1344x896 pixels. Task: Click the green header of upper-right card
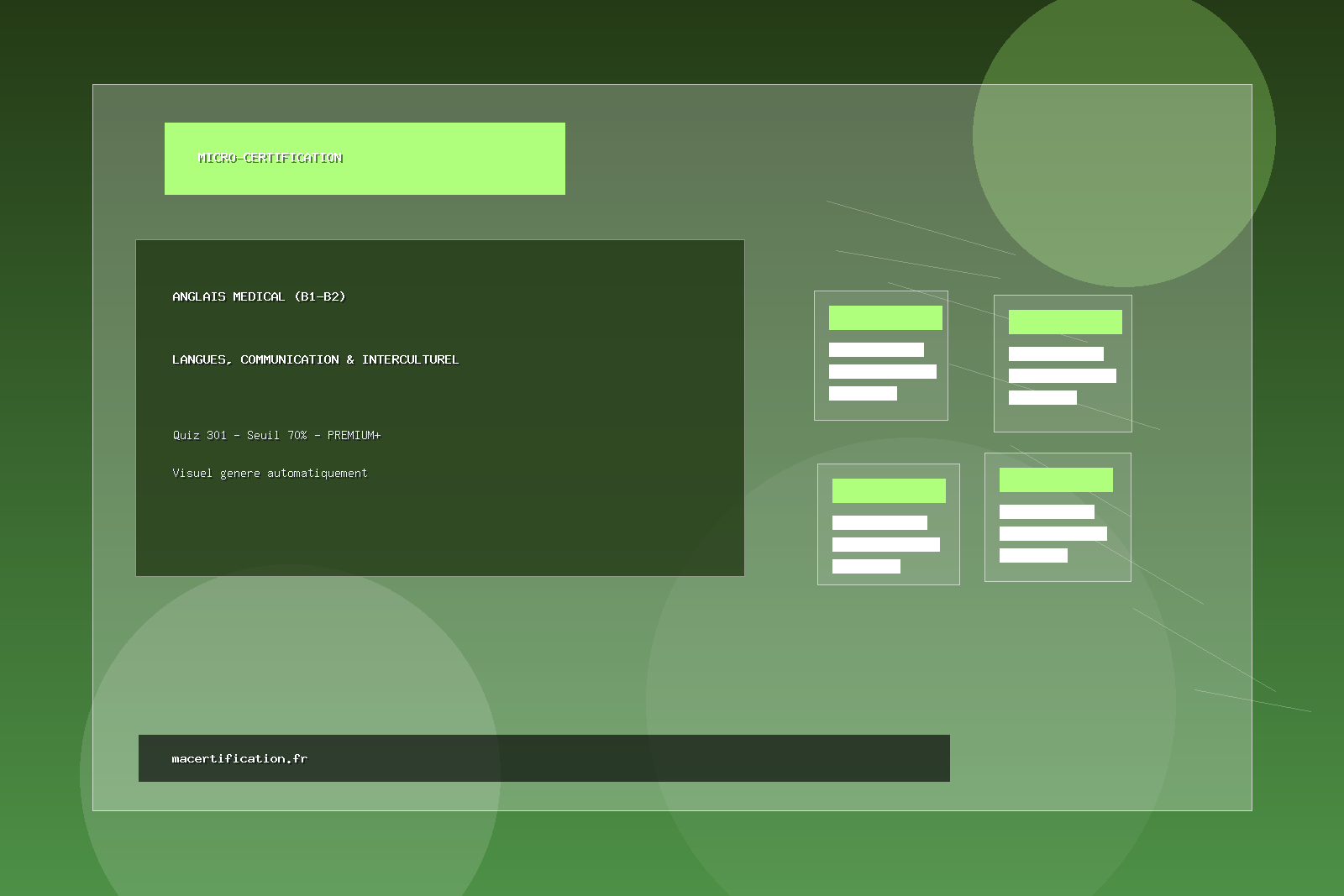tap(1065, 322)
